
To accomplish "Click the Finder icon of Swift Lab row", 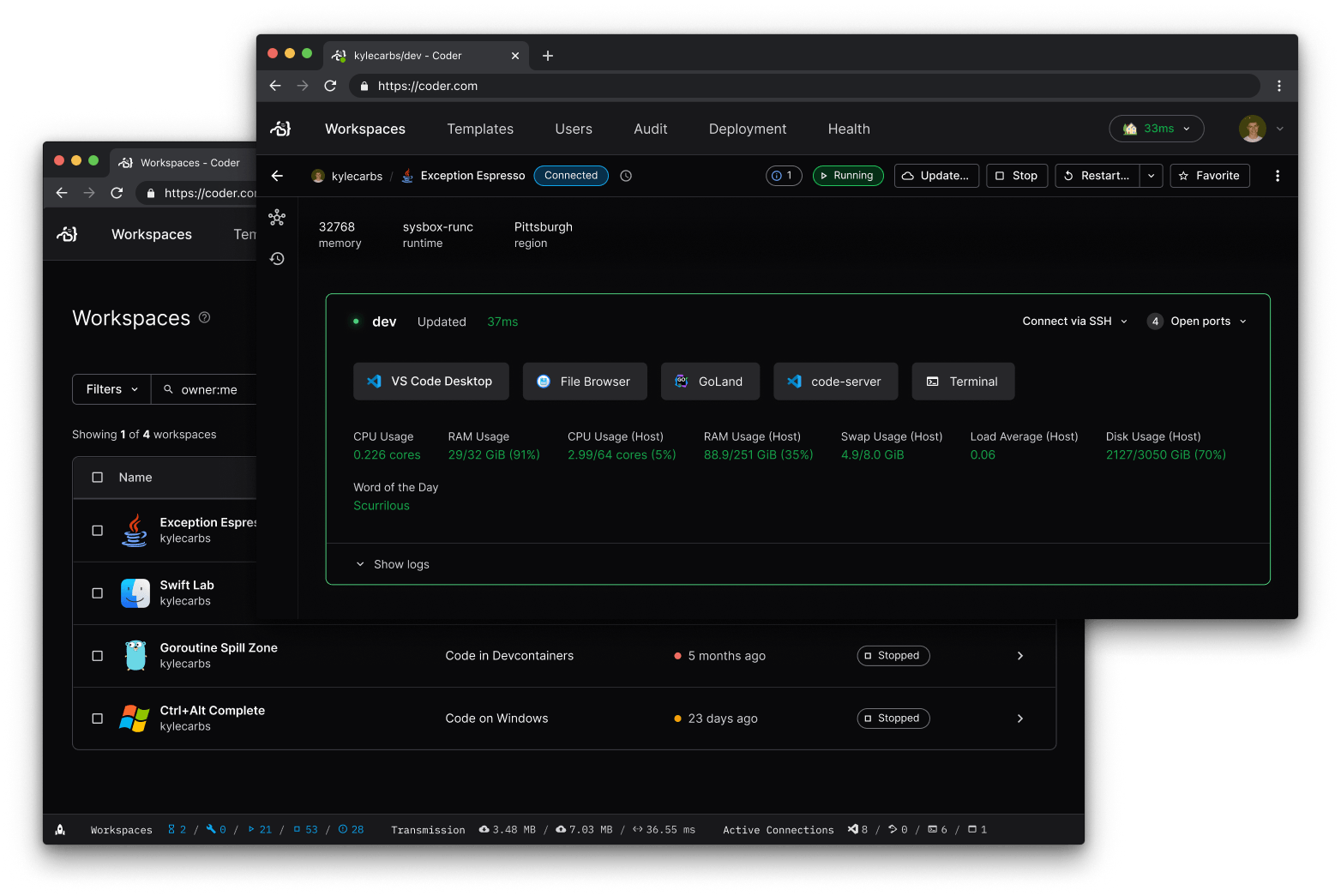I will (x=135, y=593).
